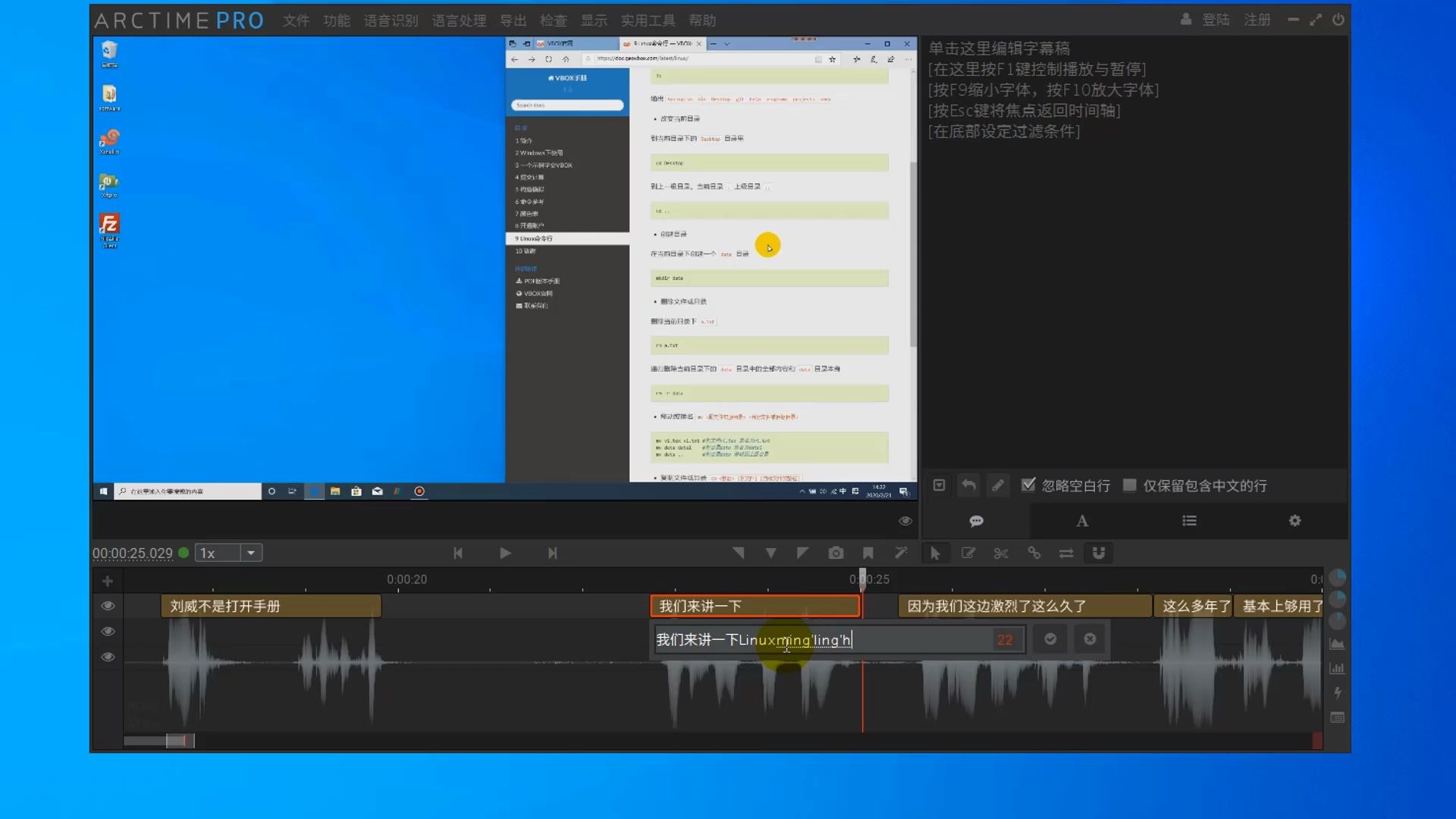Click the timecode 00:00:25.029
Screen dimensions: 1456x819
pyautogui.click(x=133, y=553)
